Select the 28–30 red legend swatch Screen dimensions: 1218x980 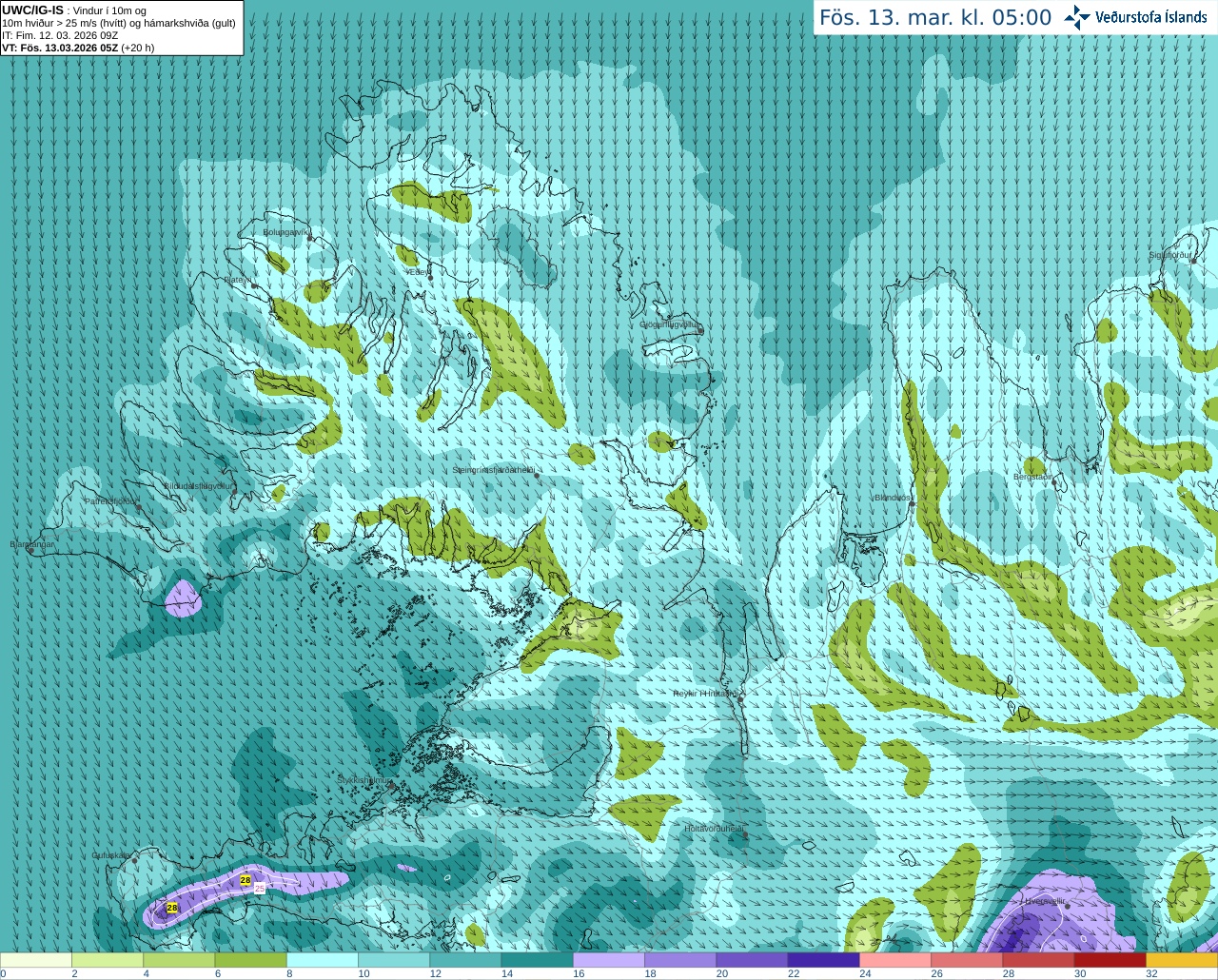[x=1038, y=960]
